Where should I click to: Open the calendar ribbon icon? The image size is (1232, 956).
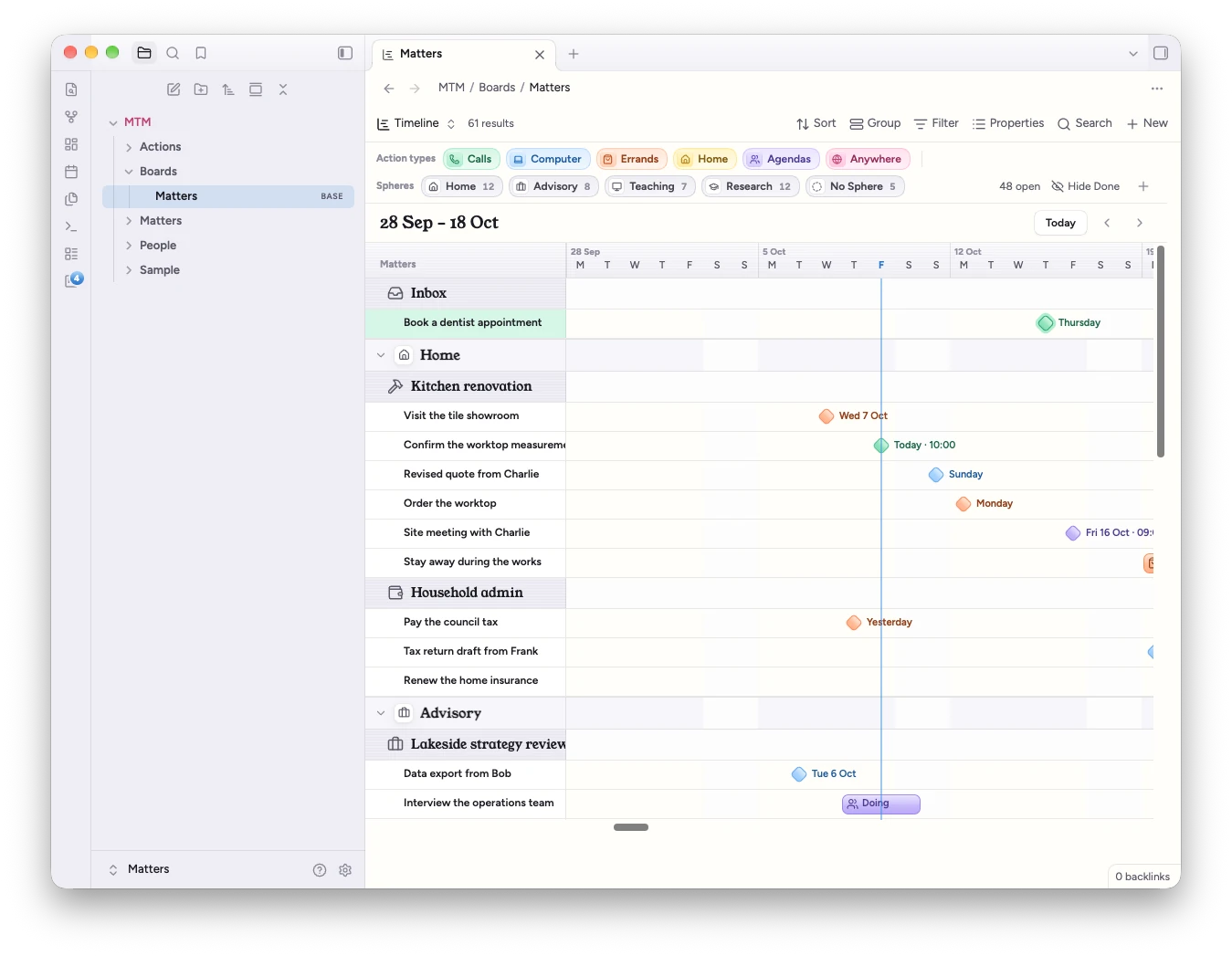tap(71, 172)
